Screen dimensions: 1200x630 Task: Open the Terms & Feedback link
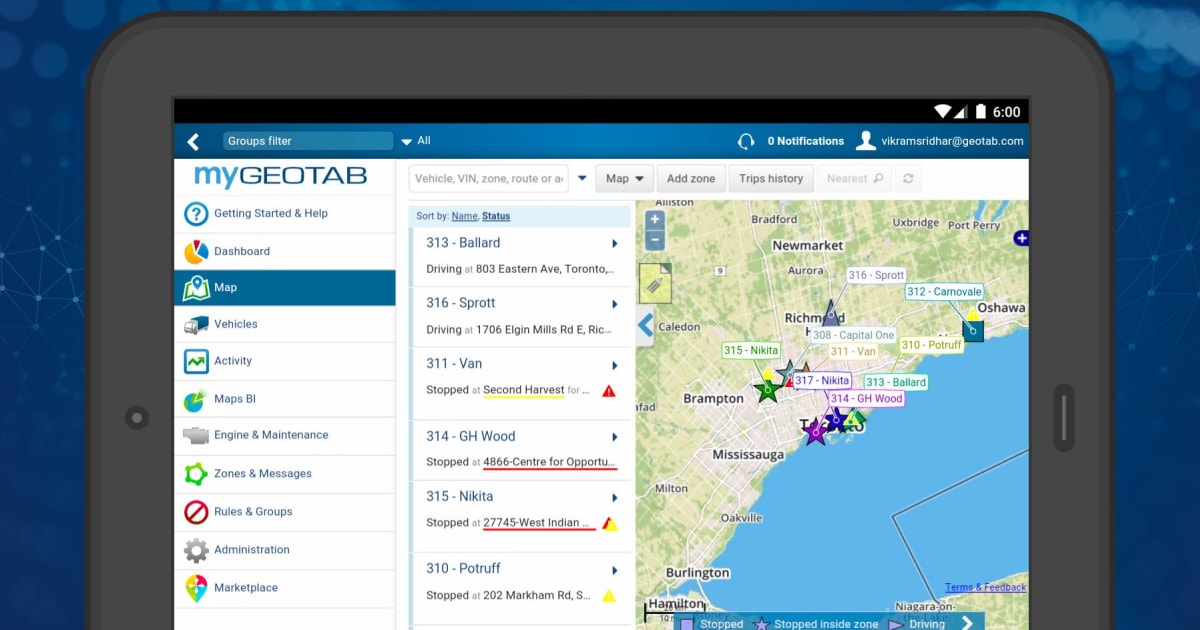pos(985,587)
